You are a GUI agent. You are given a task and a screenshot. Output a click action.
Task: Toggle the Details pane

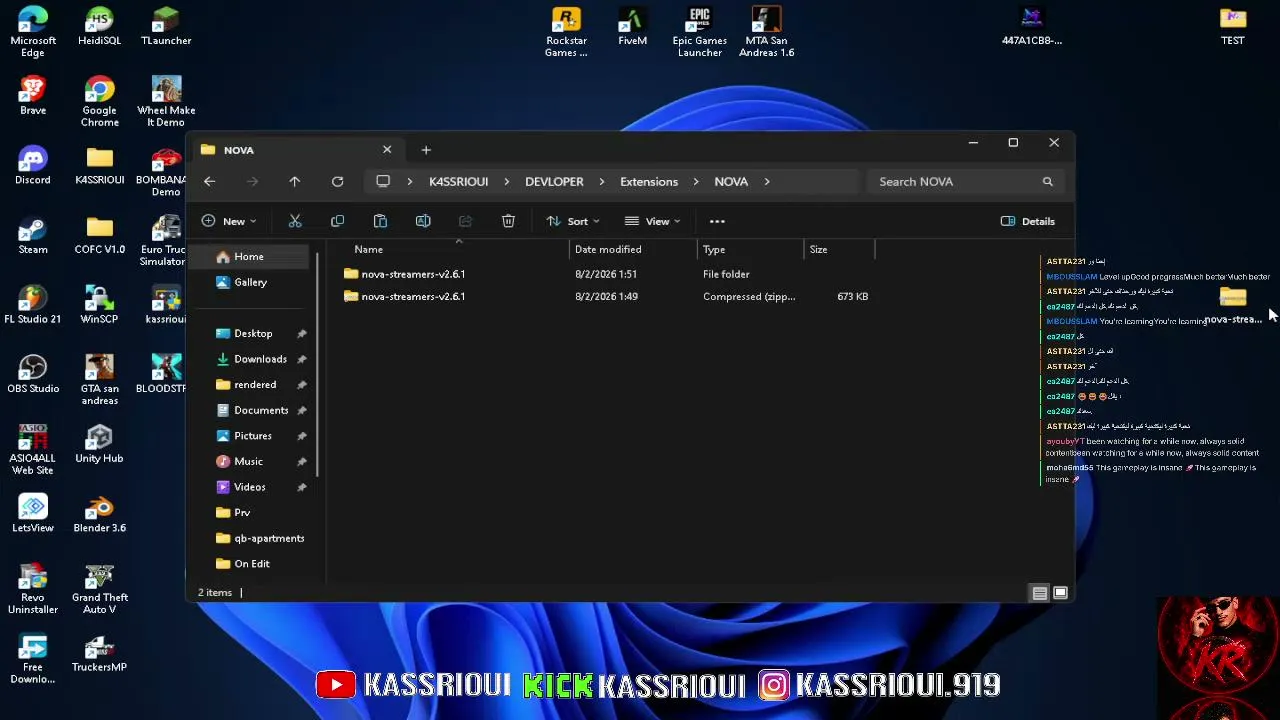tap(1028, 221)
